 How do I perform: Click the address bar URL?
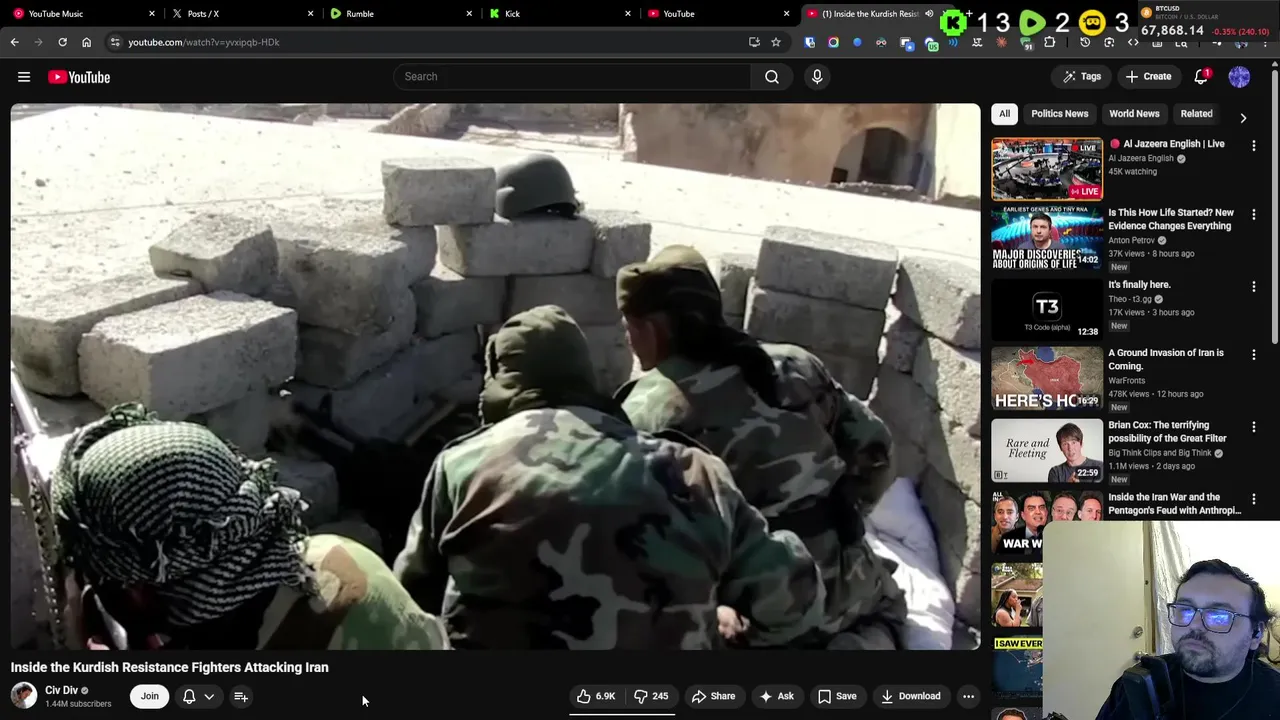pyautogui.click(x=204, y=42)
